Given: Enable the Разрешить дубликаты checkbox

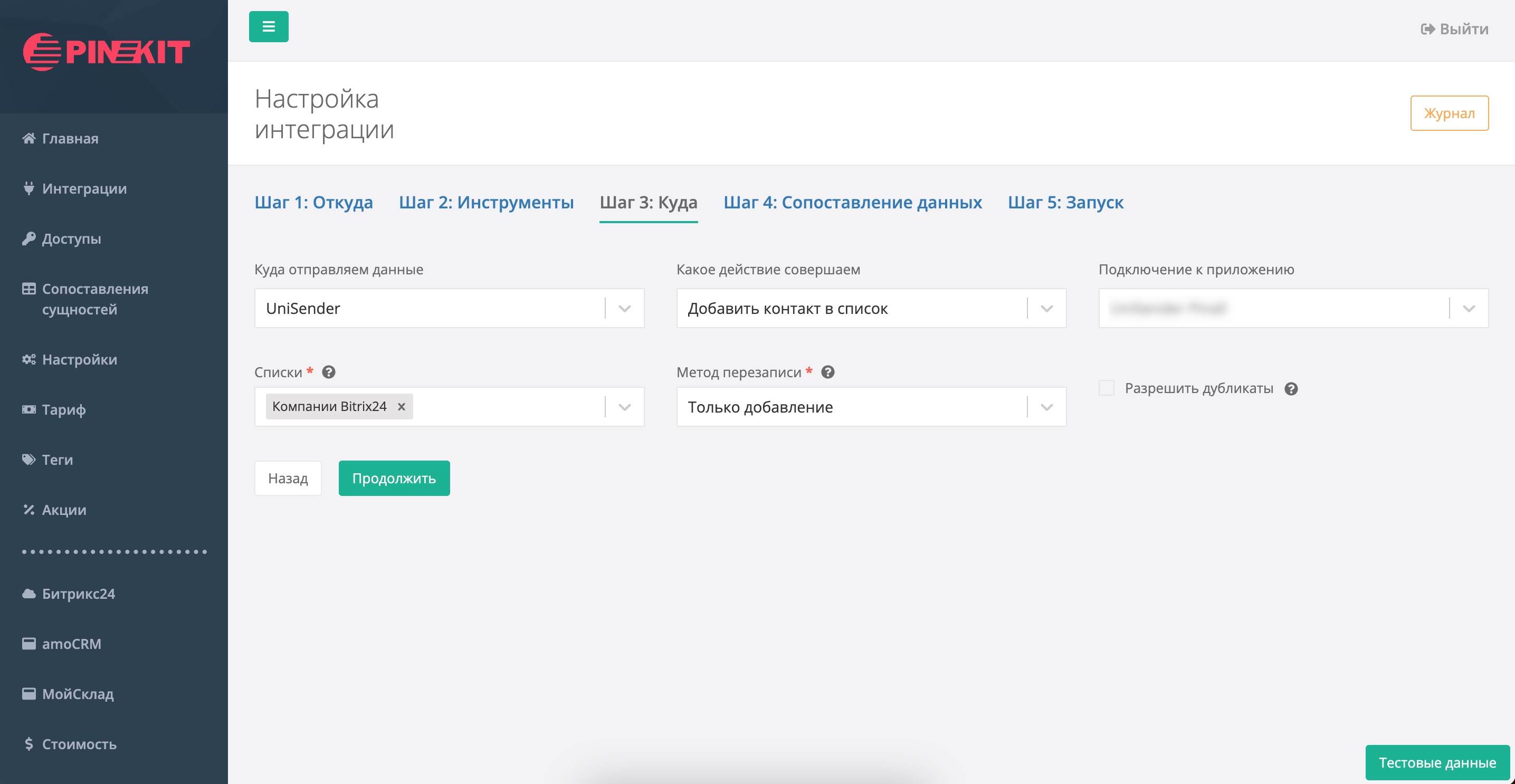Looking at the screenshot, I should 1106,388.
